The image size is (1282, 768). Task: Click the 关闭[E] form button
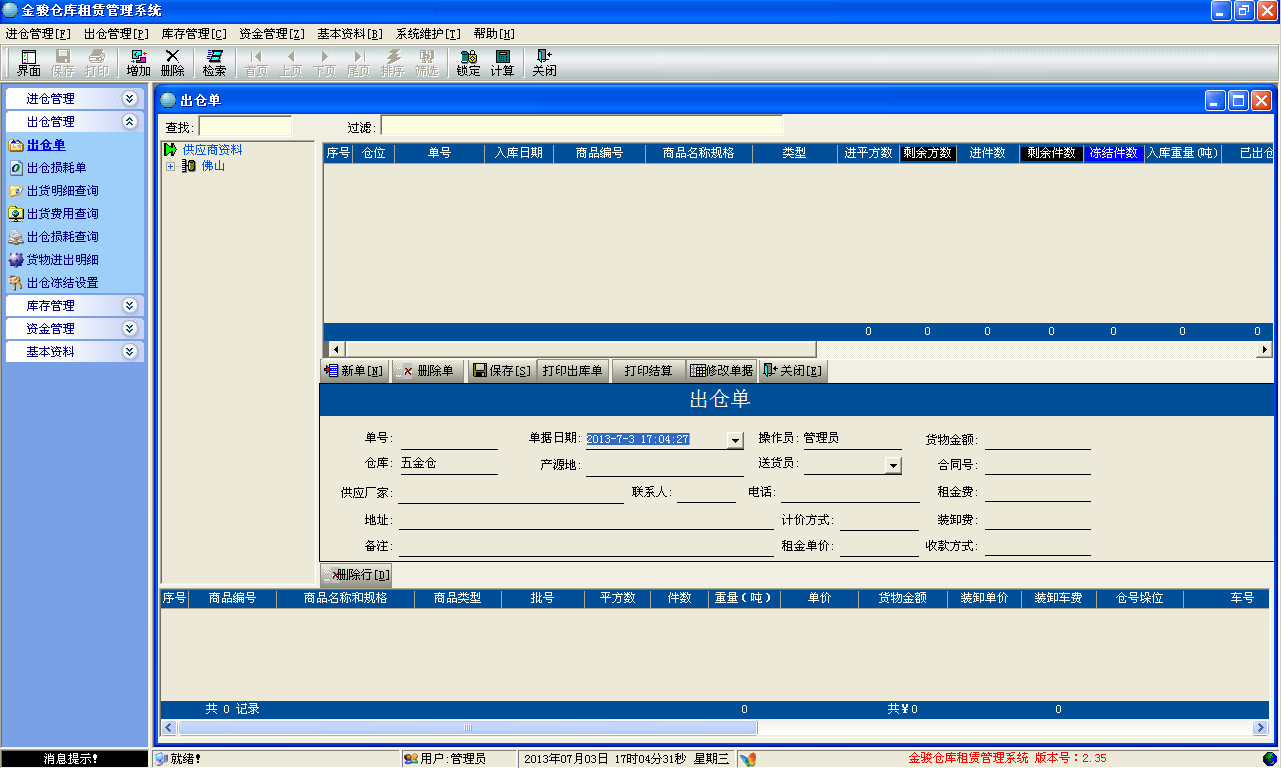(793, 371)
